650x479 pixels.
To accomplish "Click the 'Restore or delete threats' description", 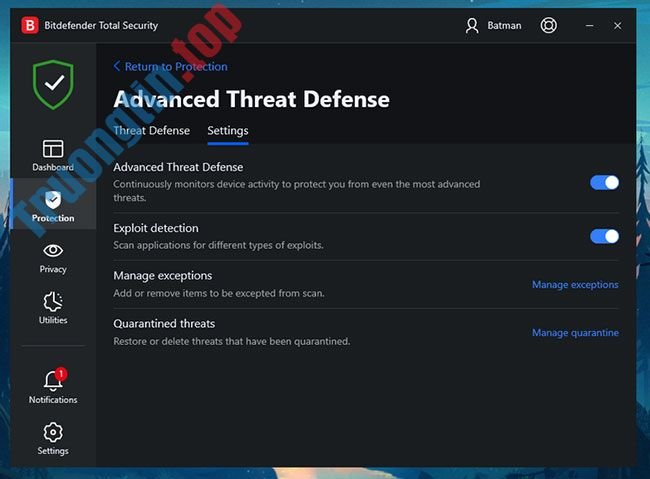I will pos(232,341).
